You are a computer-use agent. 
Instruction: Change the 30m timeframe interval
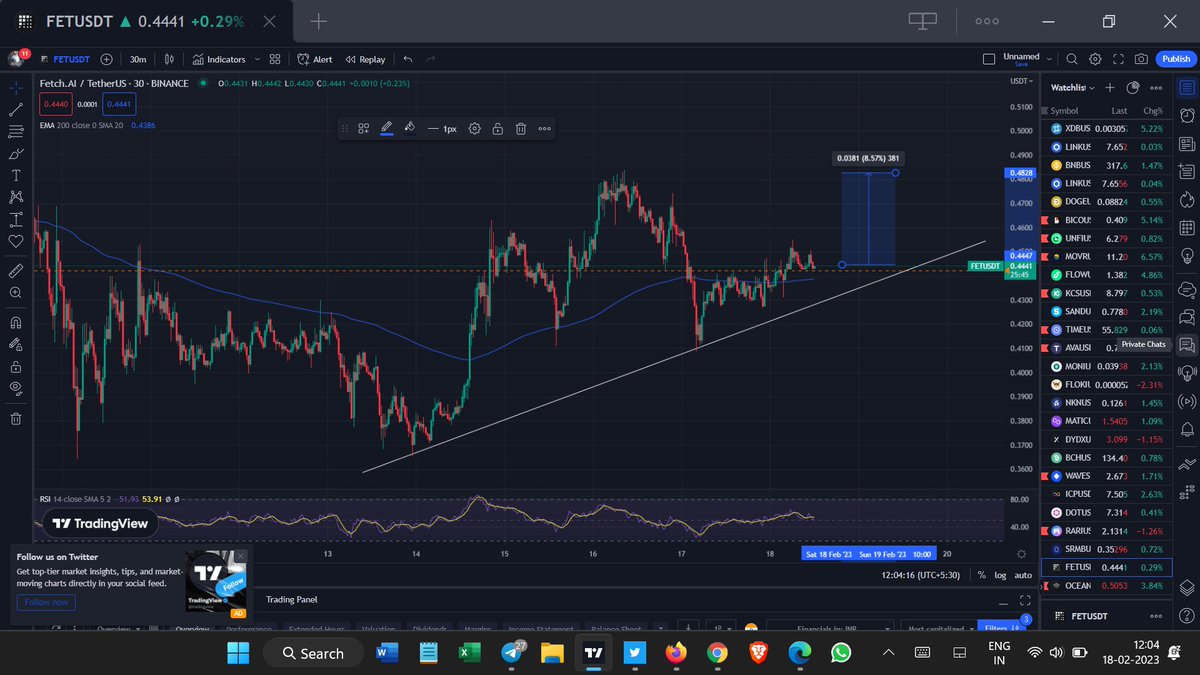(138, 59)
